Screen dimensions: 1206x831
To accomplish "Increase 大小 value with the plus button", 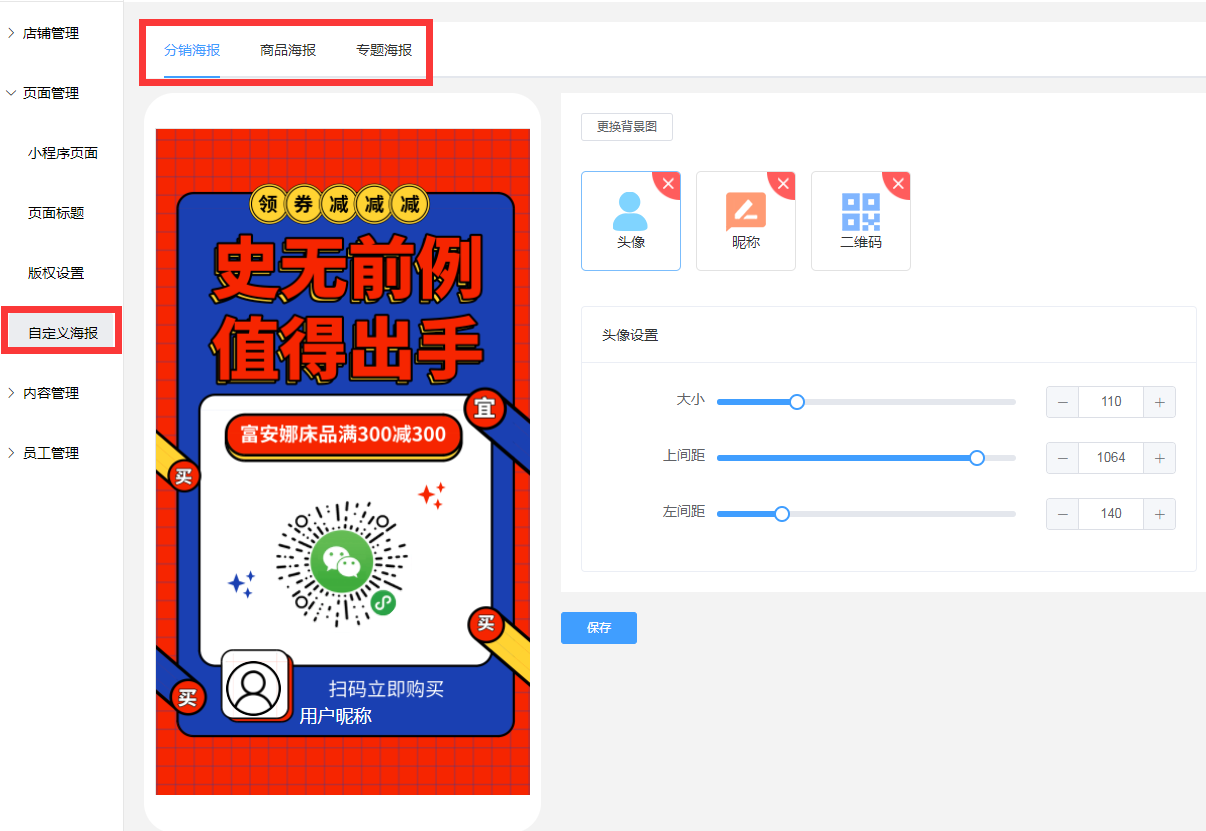I will click(1159, 402).
